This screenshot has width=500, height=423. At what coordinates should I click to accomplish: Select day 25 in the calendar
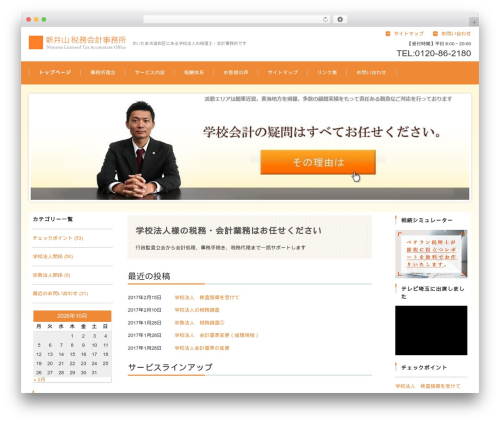point(105,363)
